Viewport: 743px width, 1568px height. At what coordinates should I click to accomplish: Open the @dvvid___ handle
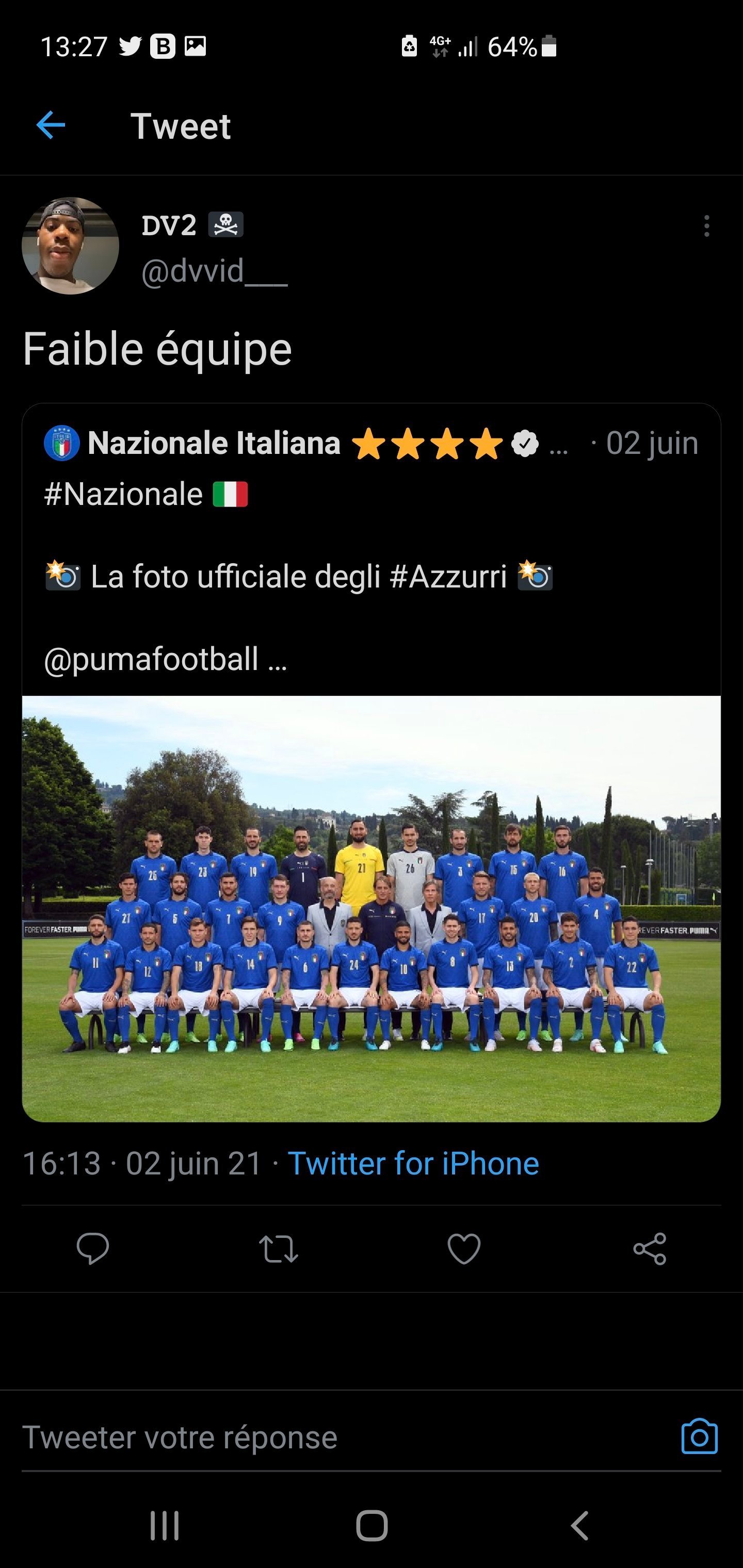pos(214,271)
